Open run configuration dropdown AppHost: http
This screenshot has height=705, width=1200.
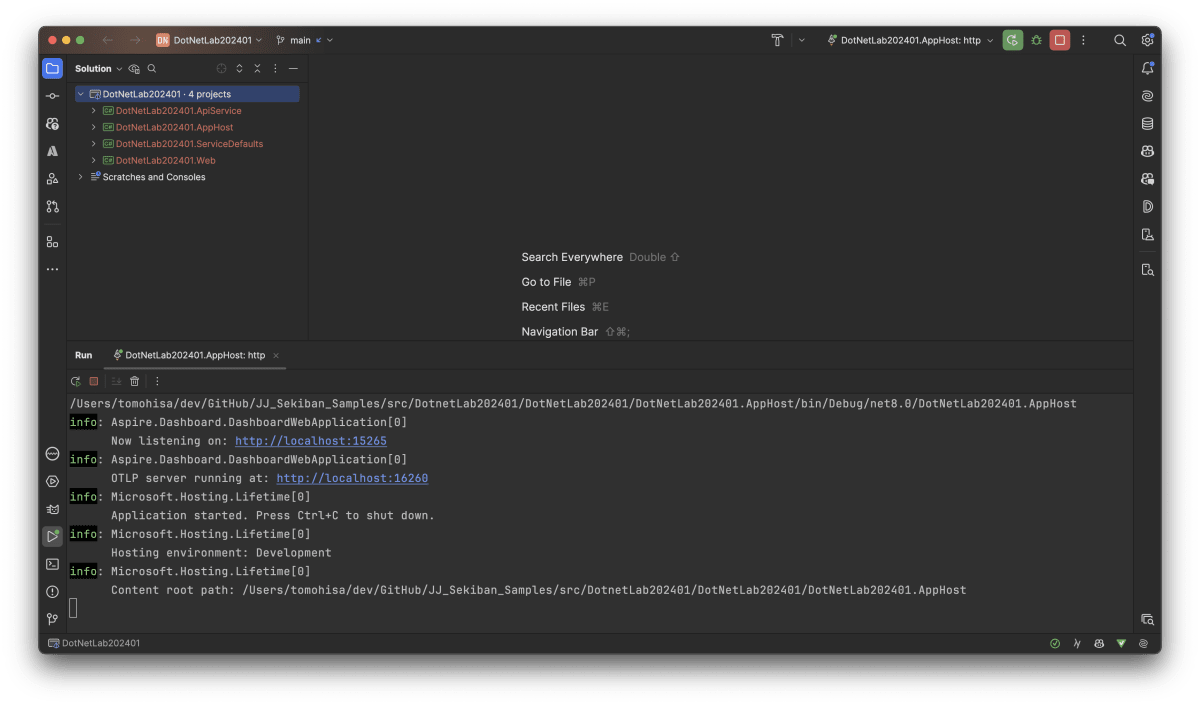tap(910, 40)
